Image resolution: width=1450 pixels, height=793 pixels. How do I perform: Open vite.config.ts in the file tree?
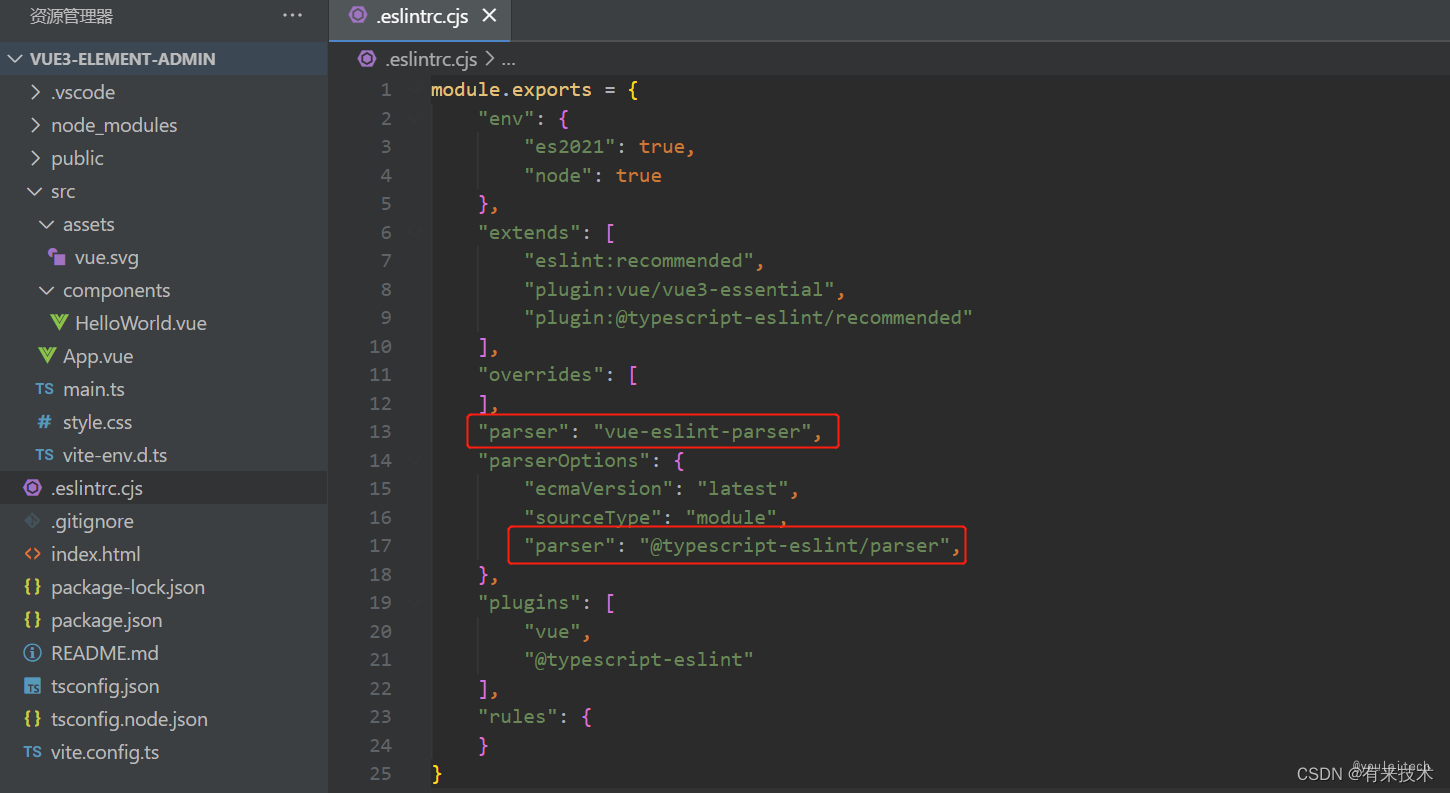click(x=105, y=752)
